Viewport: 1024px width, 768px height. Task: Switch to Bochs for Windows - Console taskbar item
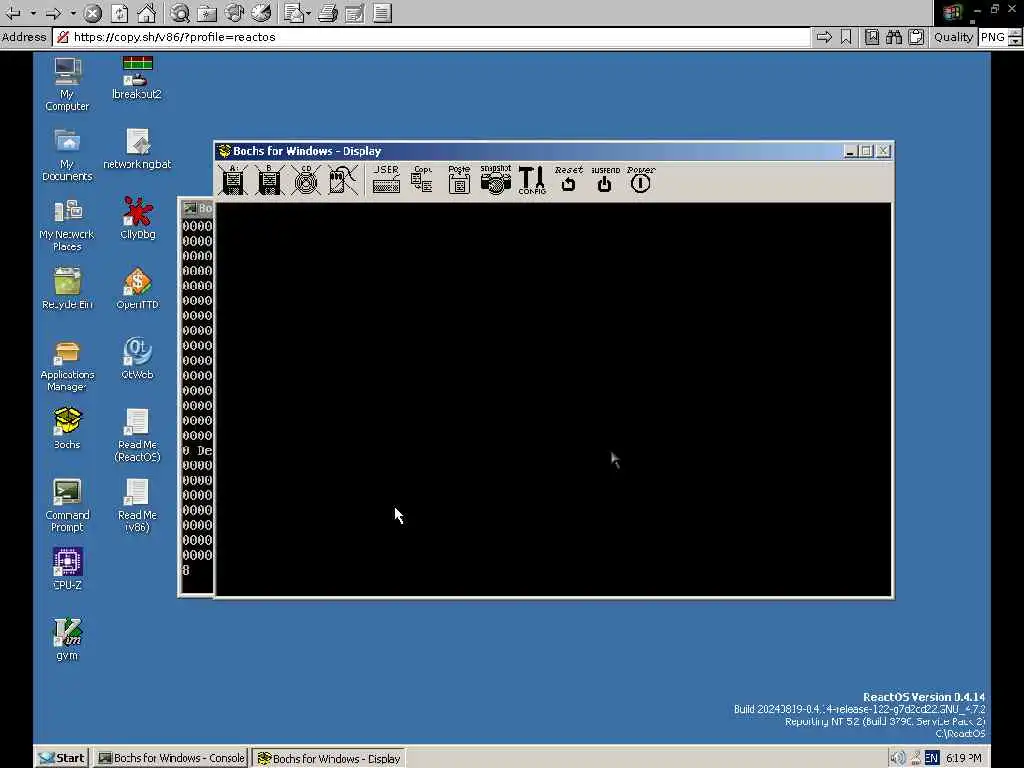(170, 758)
